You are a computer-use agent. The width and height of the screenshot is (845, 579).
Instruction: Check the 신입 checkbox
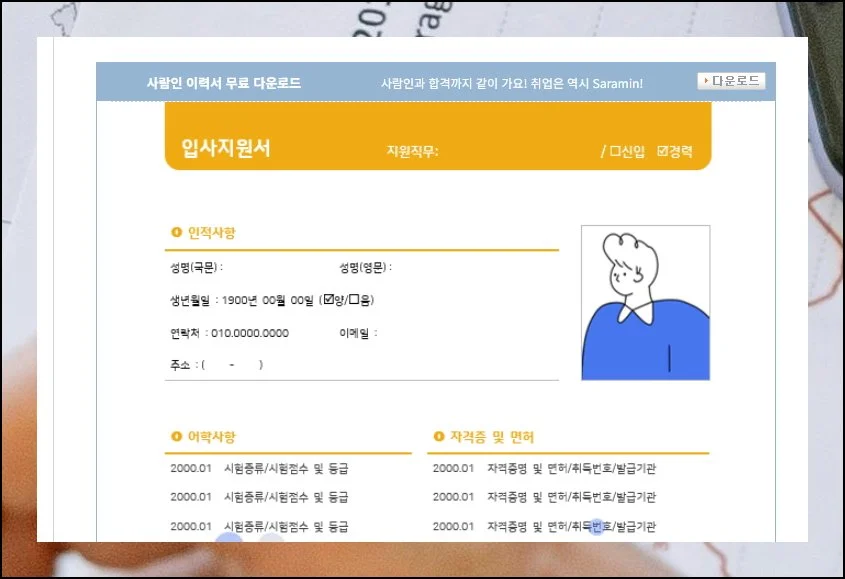pos(616,152)
